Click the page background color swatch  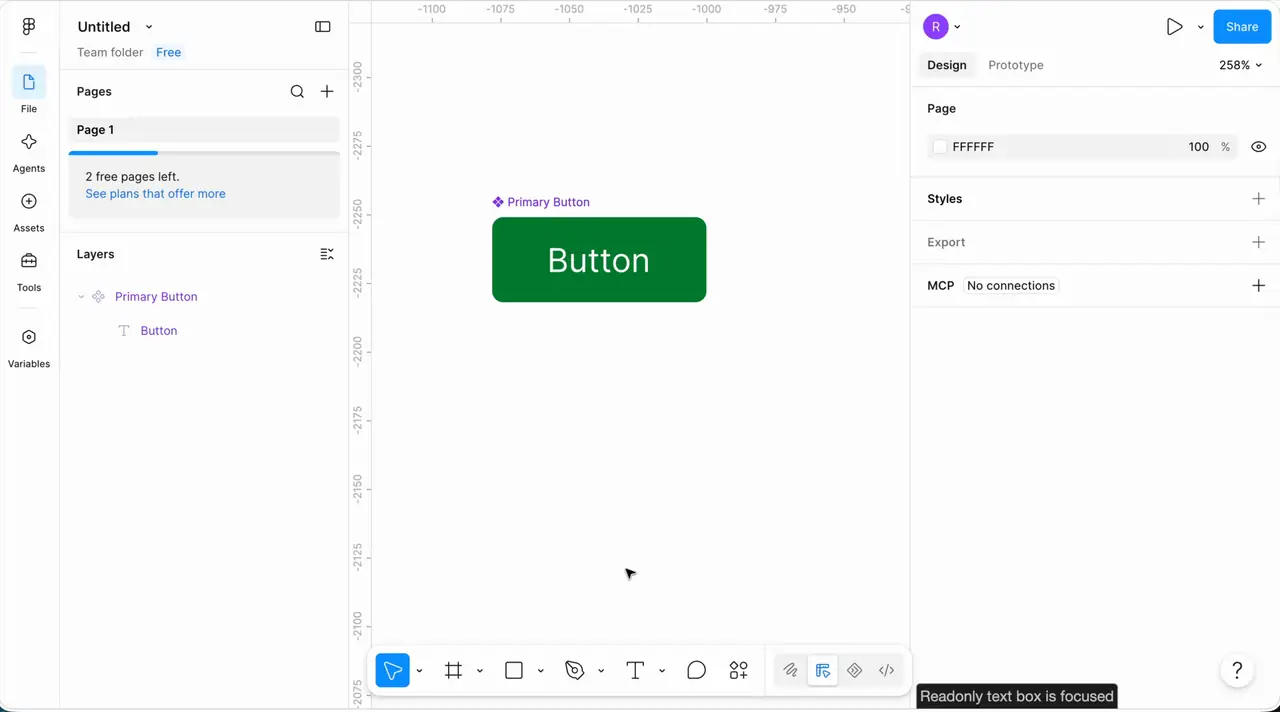[940, 147]
